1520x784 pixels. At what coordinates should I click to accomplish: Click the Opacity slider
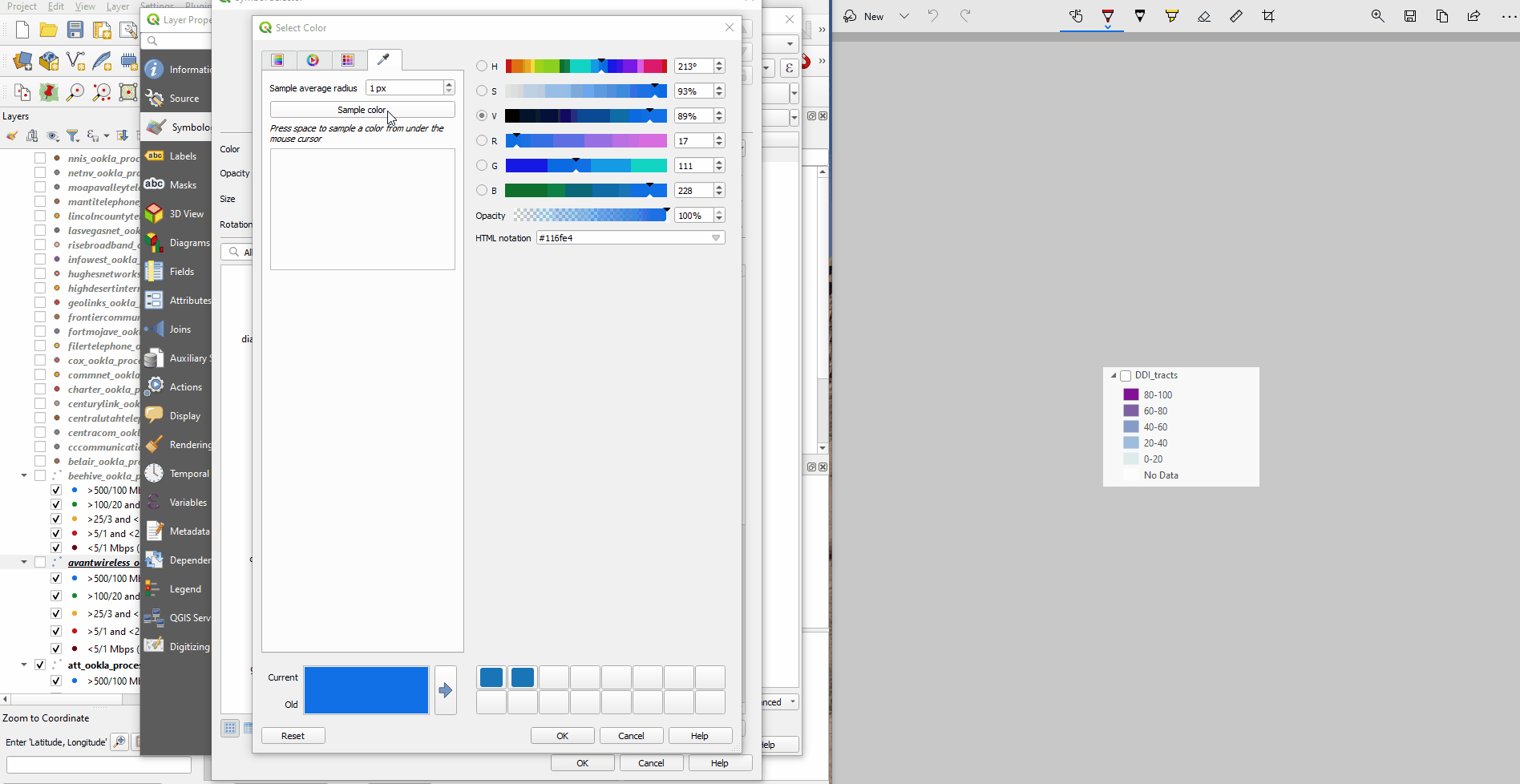coord(592,215)
